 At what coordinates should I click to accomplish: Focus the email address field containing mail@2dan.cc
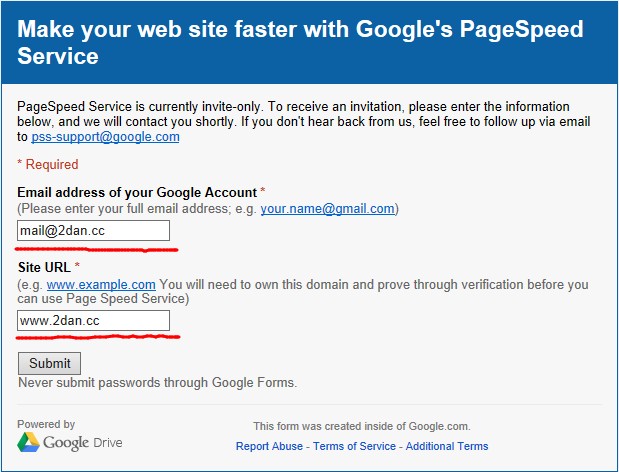tap(94, 230)
